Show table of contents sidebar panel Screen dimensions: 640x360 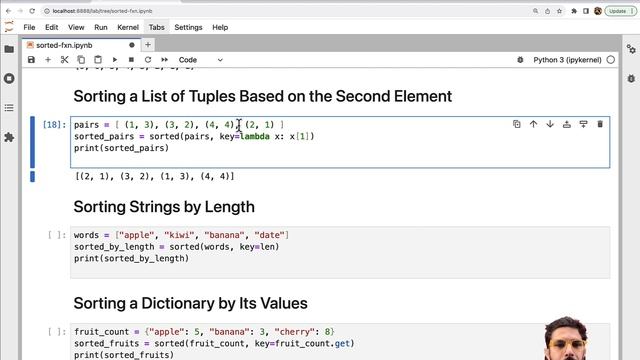click(9, 108)
